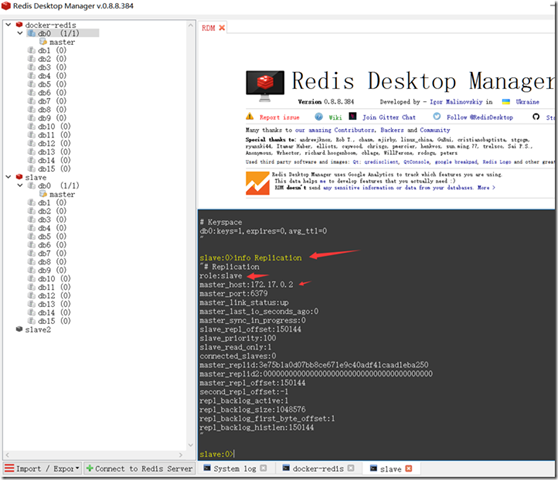
Task: Click the More > analytics link
Action: coord(486,188)
